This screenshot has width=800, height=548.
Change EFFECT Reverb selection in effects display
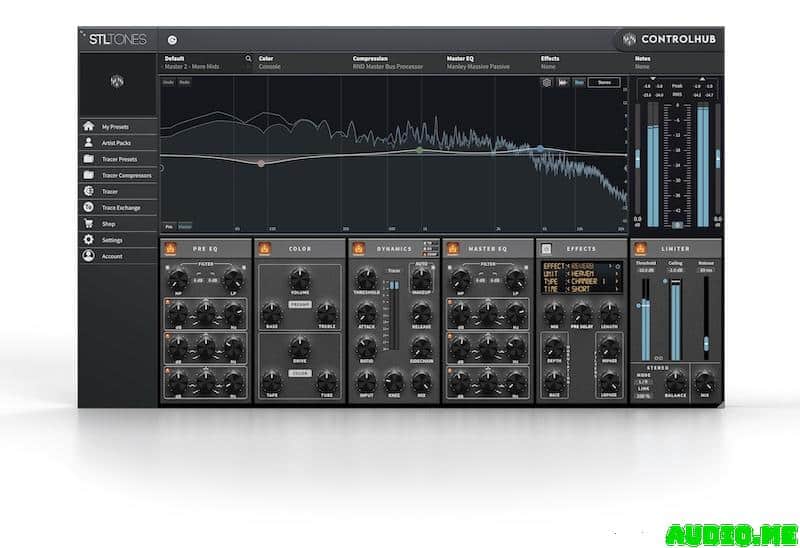click(x=581, y=266)
